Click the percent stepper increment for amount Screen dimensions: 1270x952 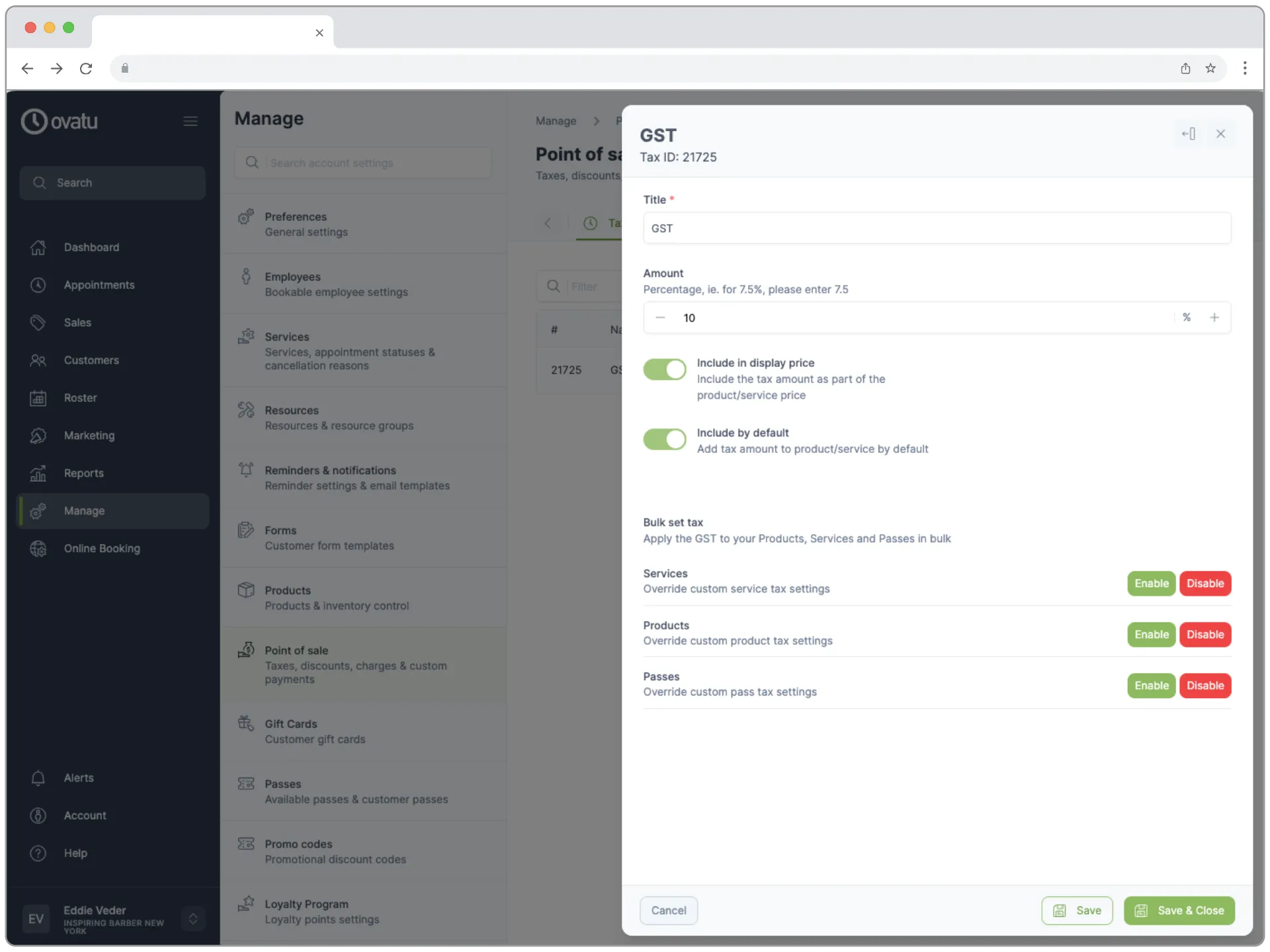[1214, 317]
